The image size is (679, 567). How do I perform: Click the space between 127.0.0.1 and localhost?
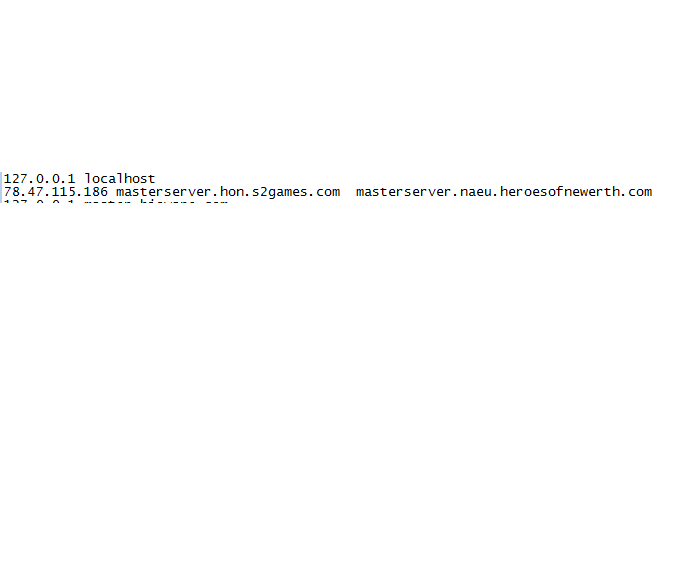pyautogui.click(x=80, y=178)
